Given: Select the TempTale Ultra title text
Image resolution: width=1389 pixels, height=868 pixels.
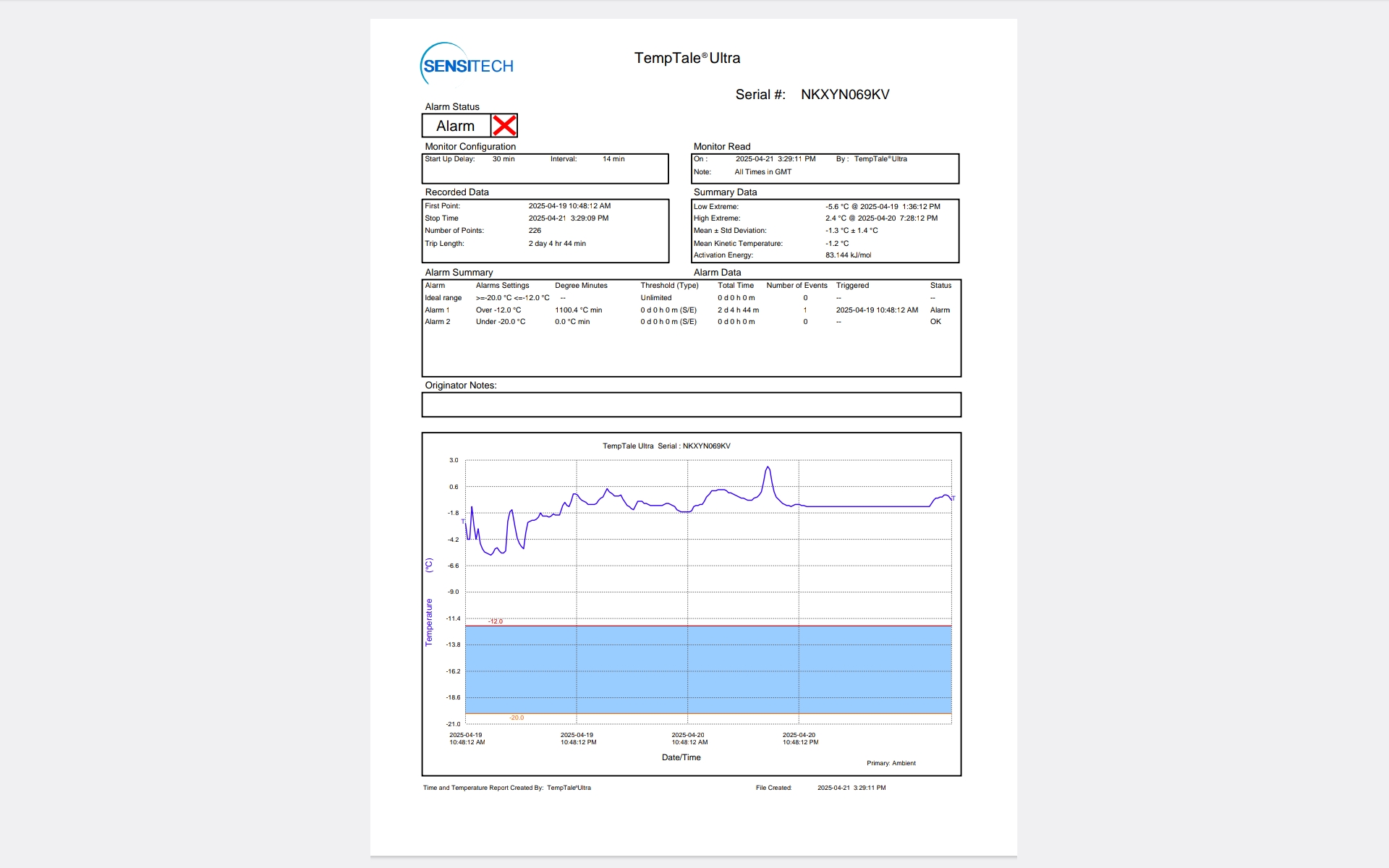Looking at the screenshot, I should (687, 58).
